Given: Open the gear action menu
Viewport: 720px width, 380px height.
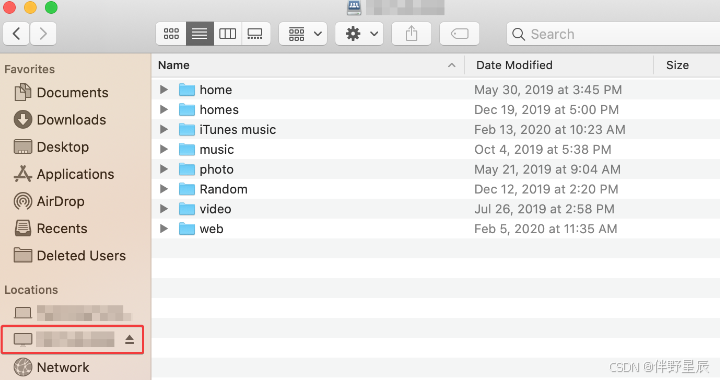Looking at the screenshot, I should [x=359, y=34].
